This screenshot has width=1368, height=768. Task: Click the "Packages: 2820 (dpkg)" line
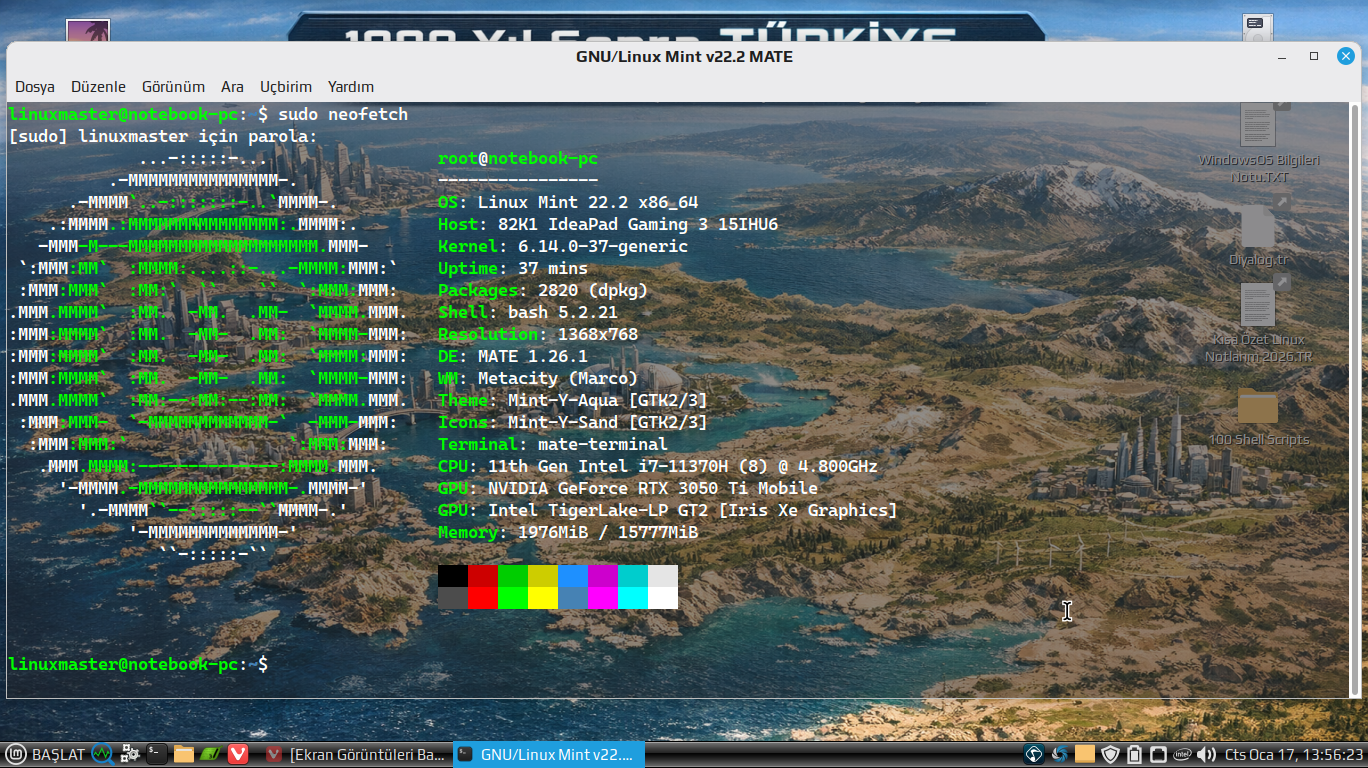click(543, 290)
